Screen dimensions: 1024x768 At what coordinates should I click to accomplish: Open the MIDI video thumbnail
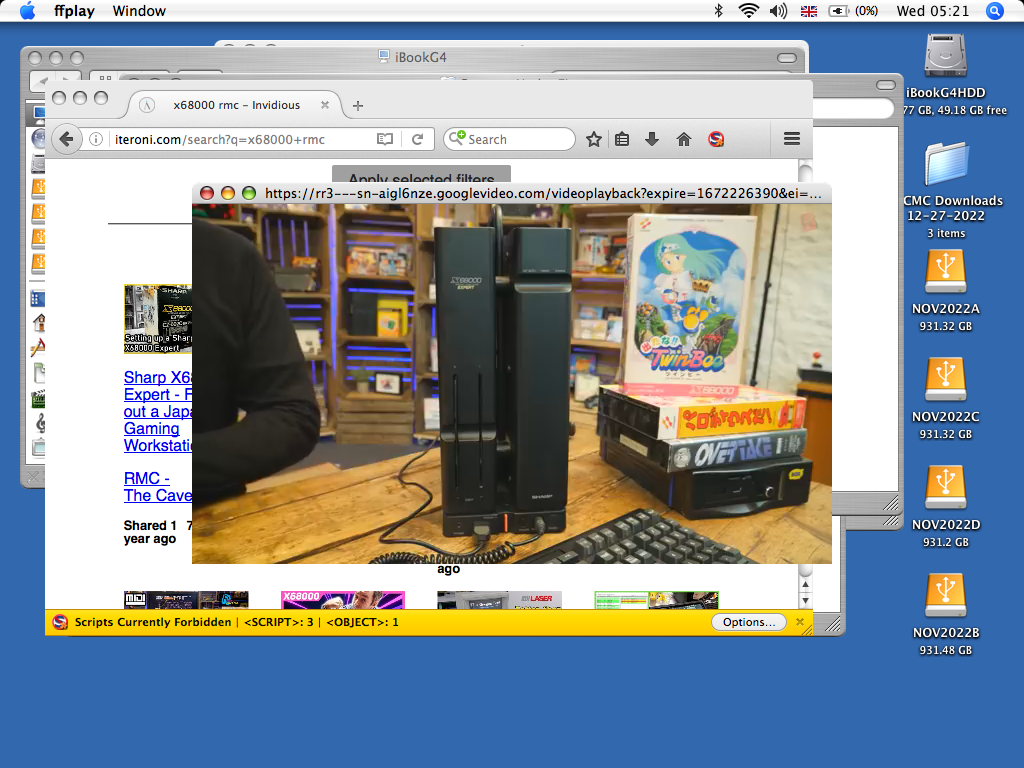tap(186, 600)
